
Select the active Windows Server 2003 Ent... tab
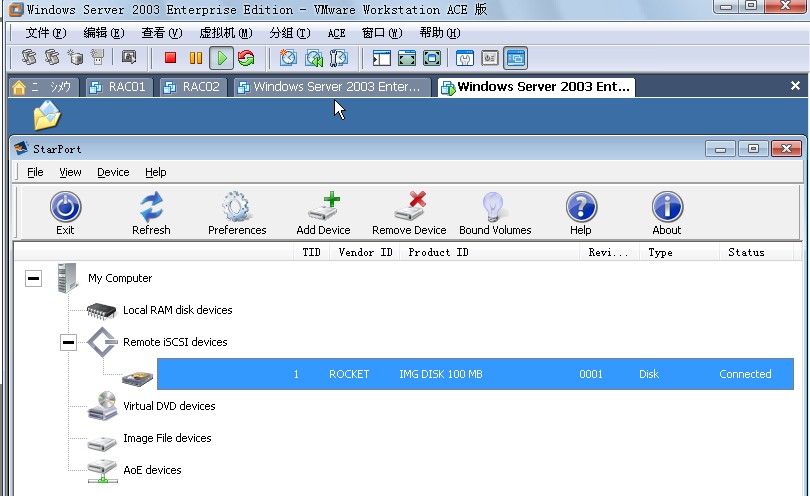click(537, 87)
